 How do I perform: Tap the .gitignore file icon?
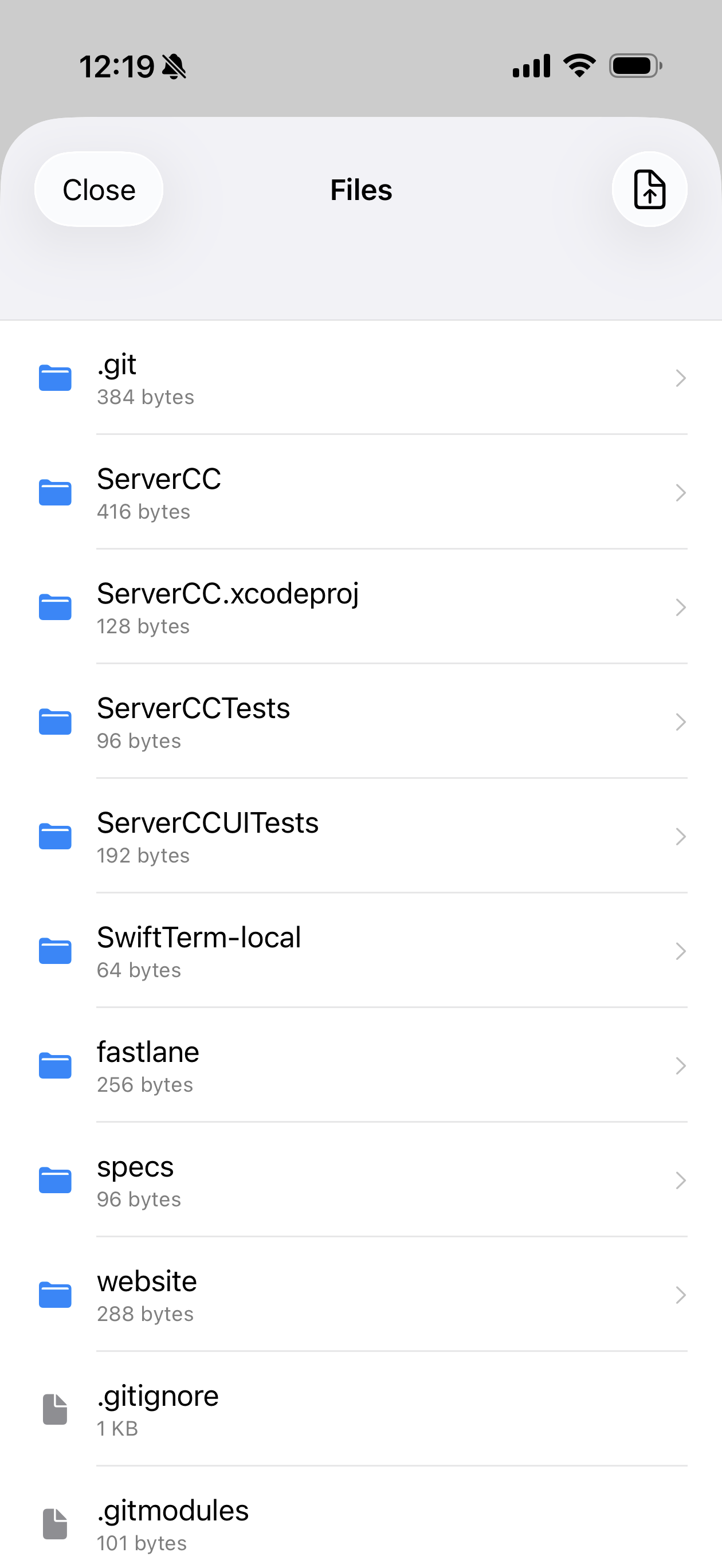click(x=55, y=1409)
